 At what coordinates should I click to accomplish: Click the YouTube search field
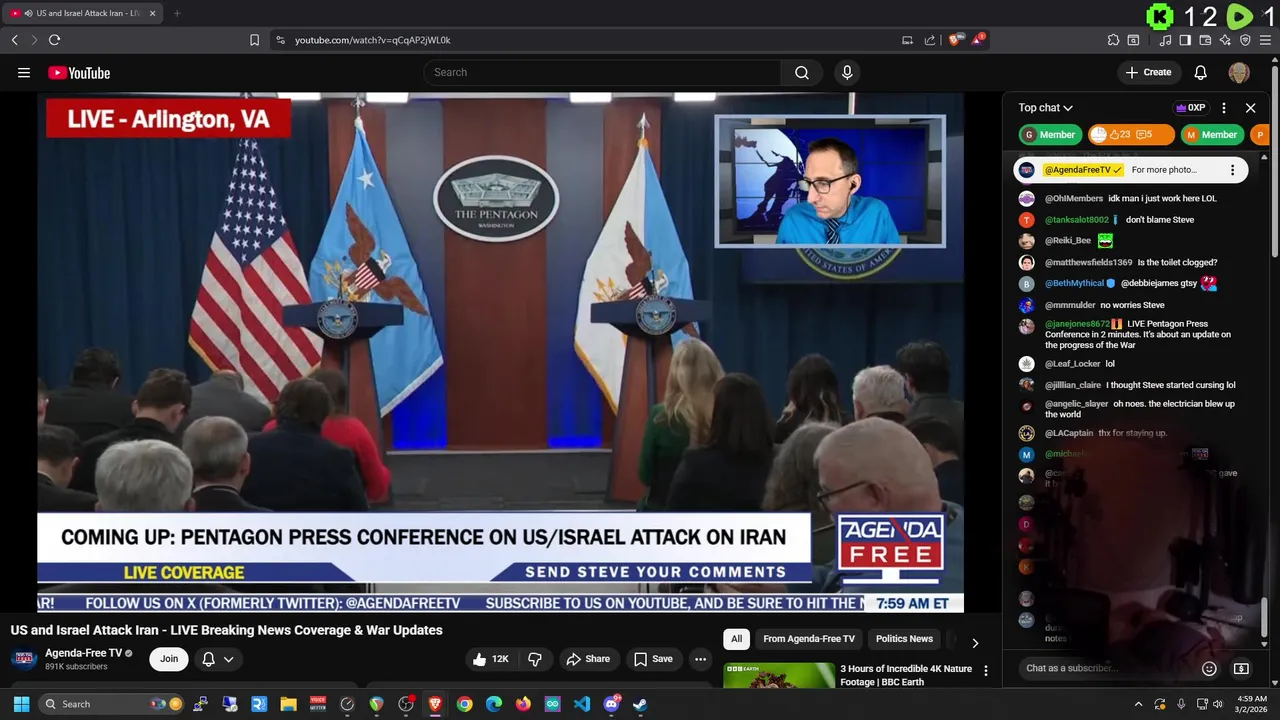[602, 72]
